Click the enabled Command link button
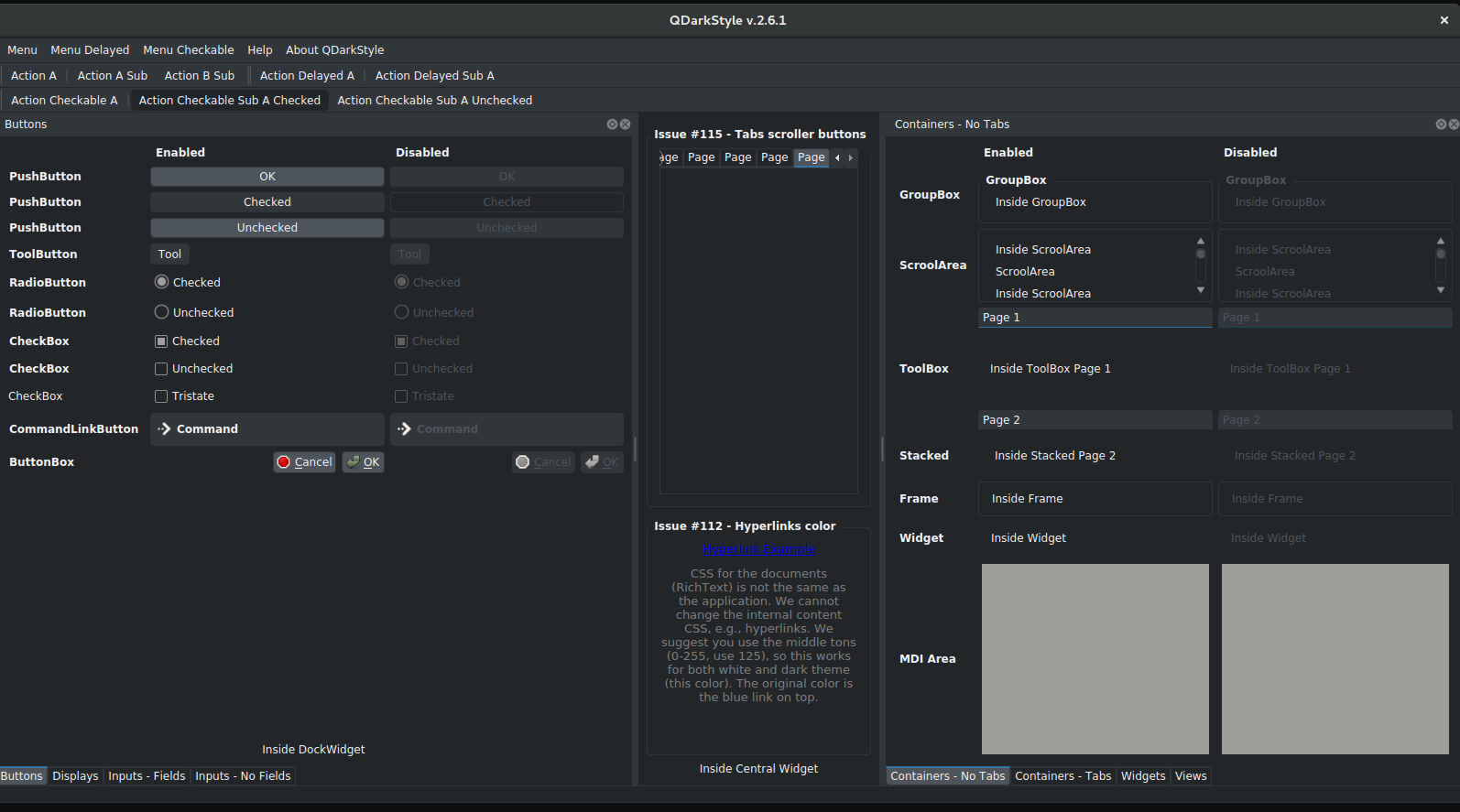The height and width of the screenshot is (812, 1460). click(267, 429)
